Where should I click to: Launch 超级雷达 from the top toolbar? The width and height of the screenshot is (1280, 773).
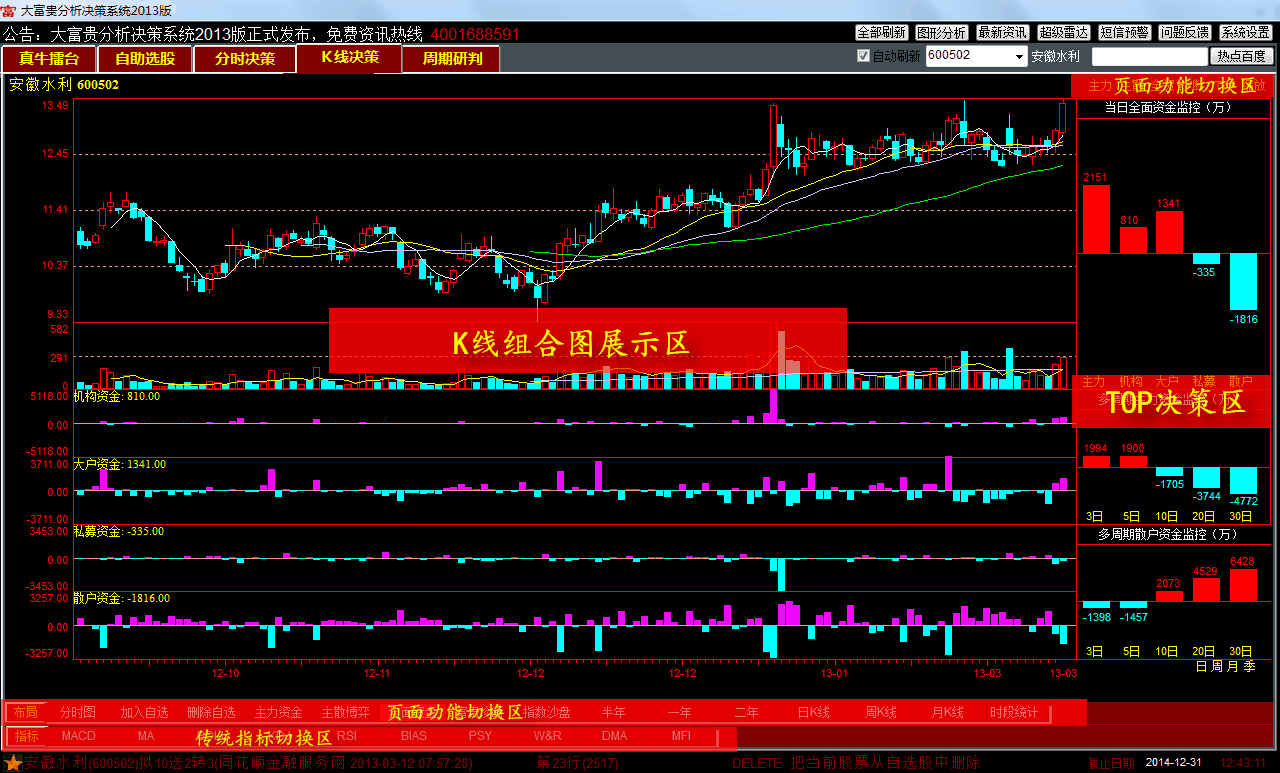click(1063, 32)
